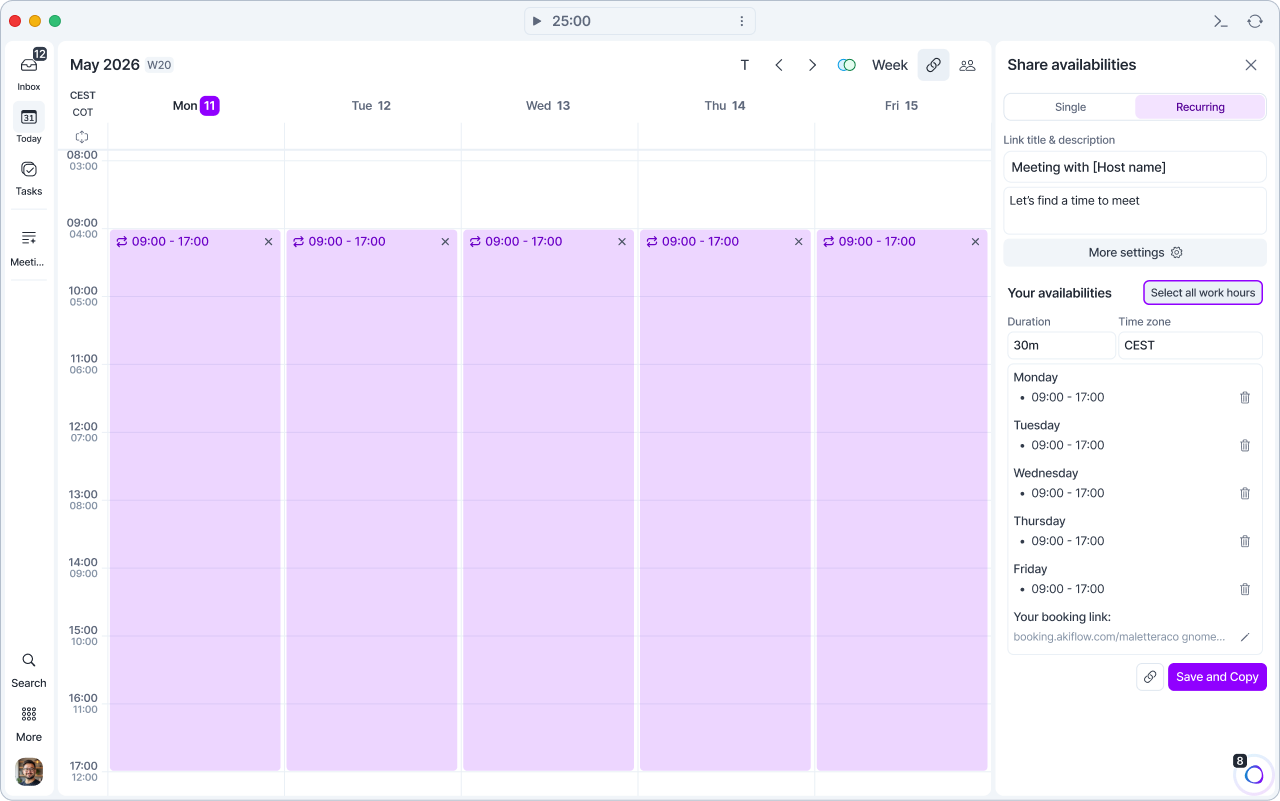Screen dimensions: 1280x801
Task: Remove Monday availability block from calendar
Action: (x=268, y=242)
